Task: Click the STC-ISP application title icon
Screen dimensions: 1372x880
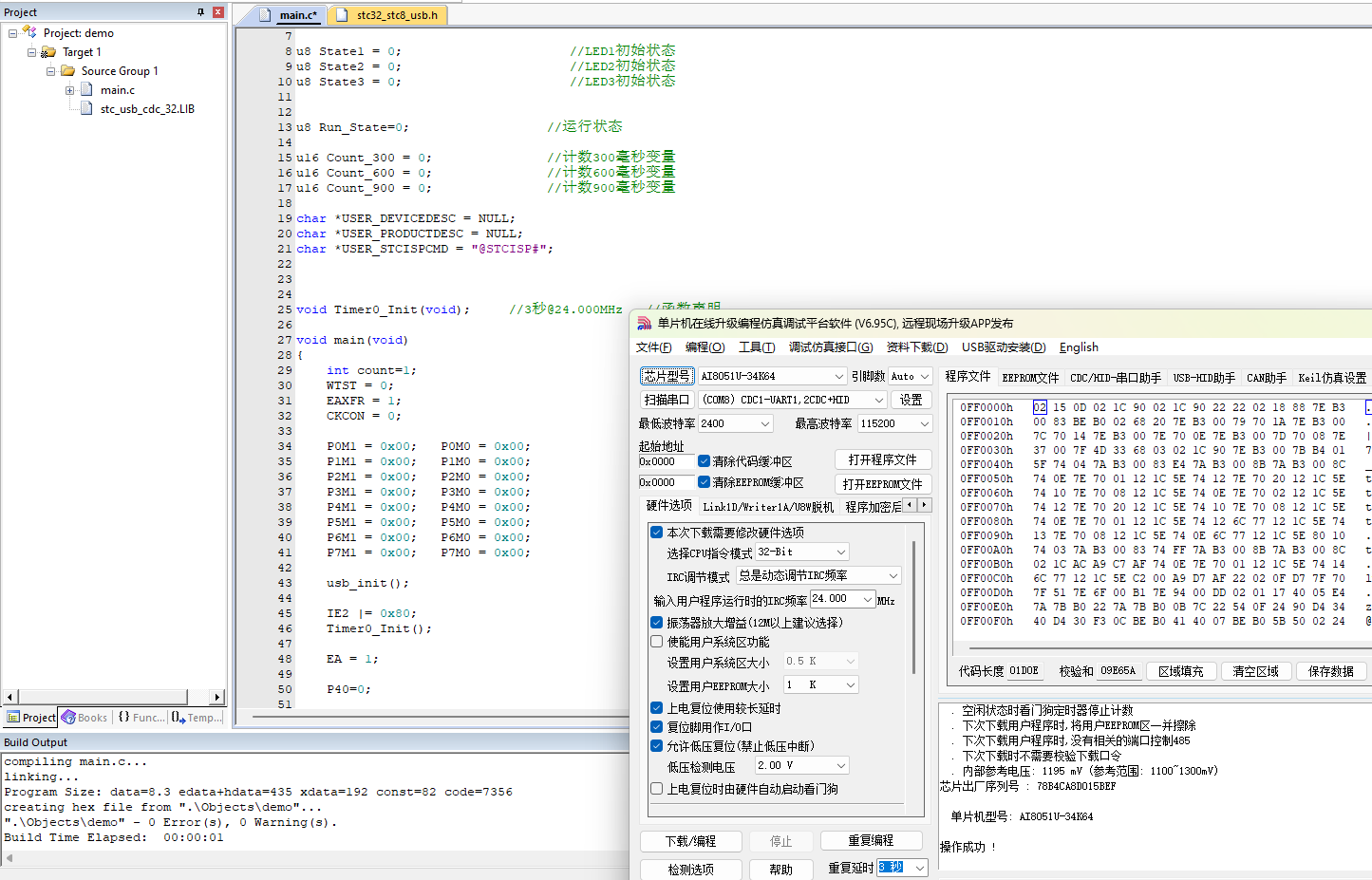Action: pos(645,324)
